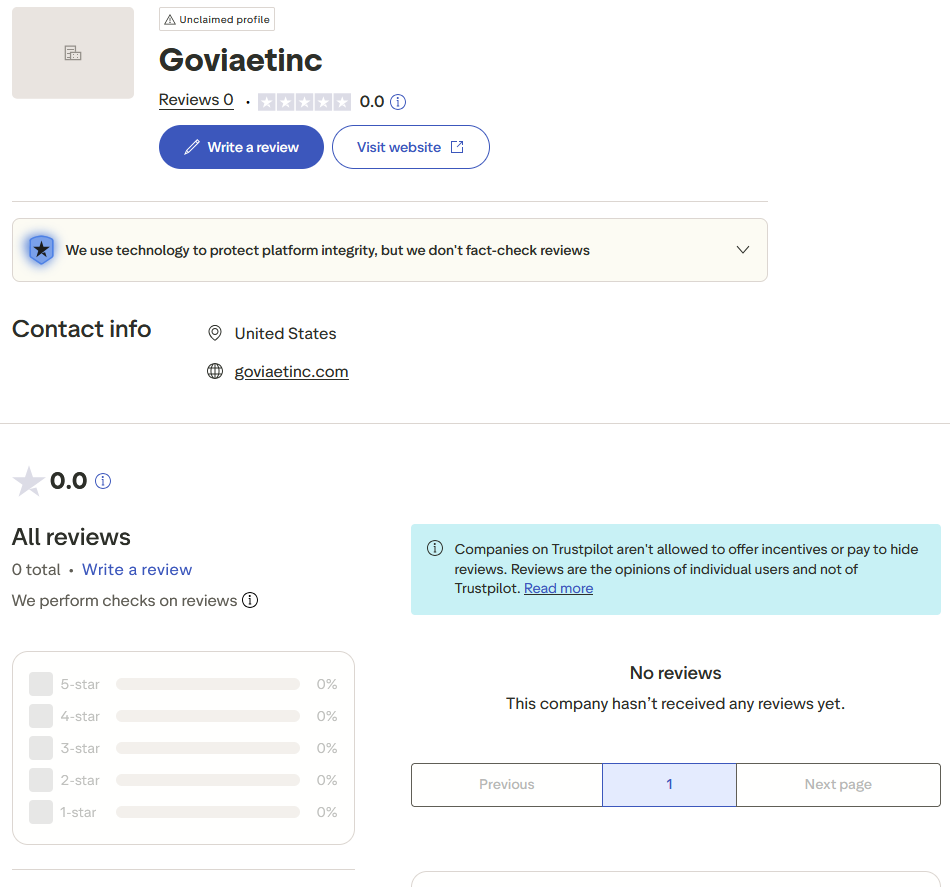Viewport: 950px width, 887px height.
Task: Collapse the Reviews 0 underlined link
Action: pos(196,100)
